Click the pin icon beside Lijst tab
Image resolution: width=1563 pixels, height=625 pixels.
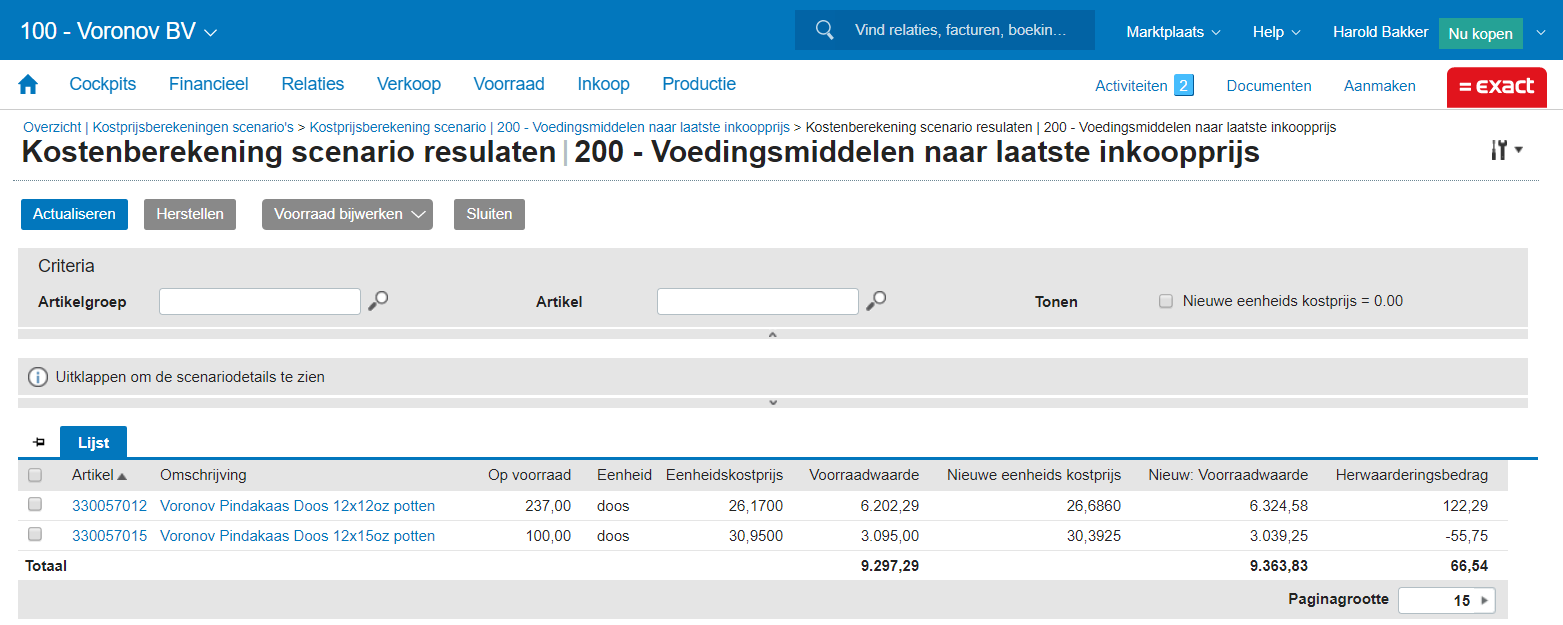39,441
